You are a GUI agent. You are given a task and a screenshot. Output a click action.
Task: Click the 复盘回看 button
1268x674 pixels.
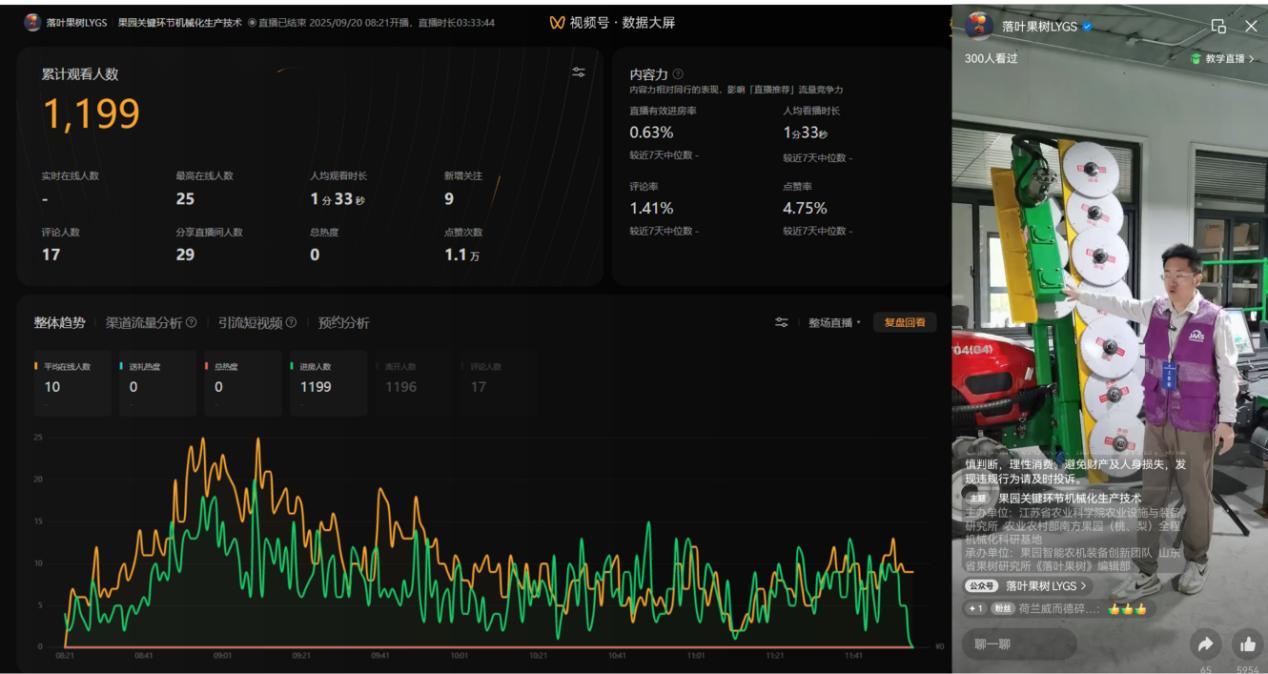pyautogui.click(x=904, y=322)
